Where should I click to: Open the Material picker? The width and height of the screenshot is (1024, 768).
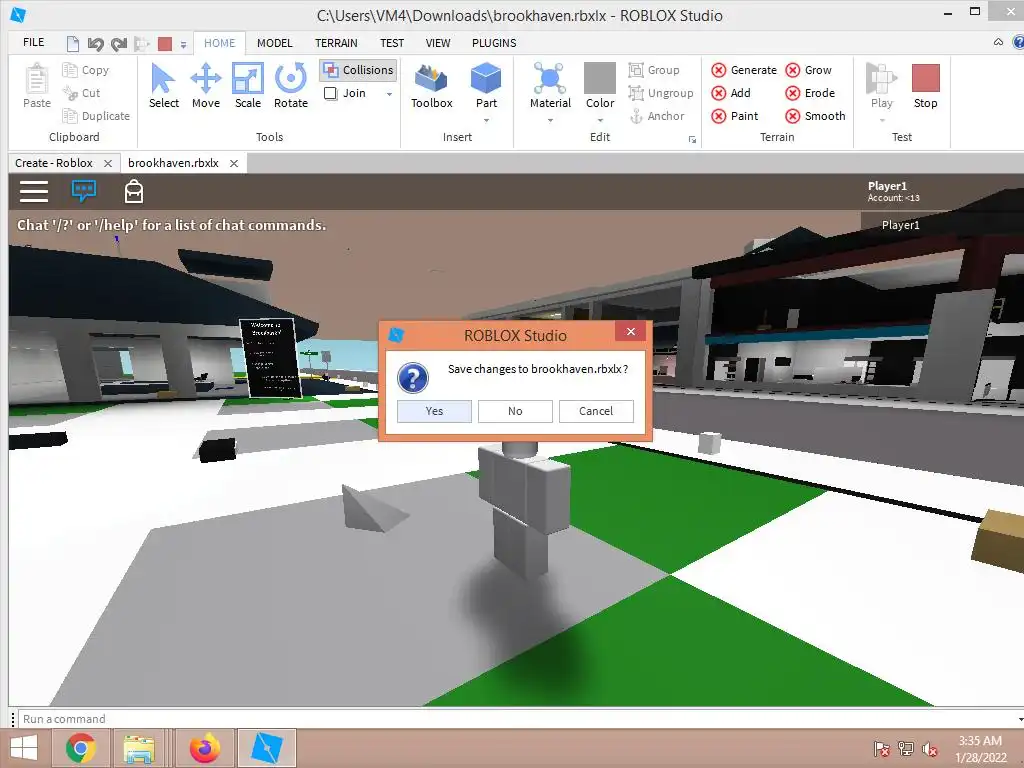click(x=550, y=86)
